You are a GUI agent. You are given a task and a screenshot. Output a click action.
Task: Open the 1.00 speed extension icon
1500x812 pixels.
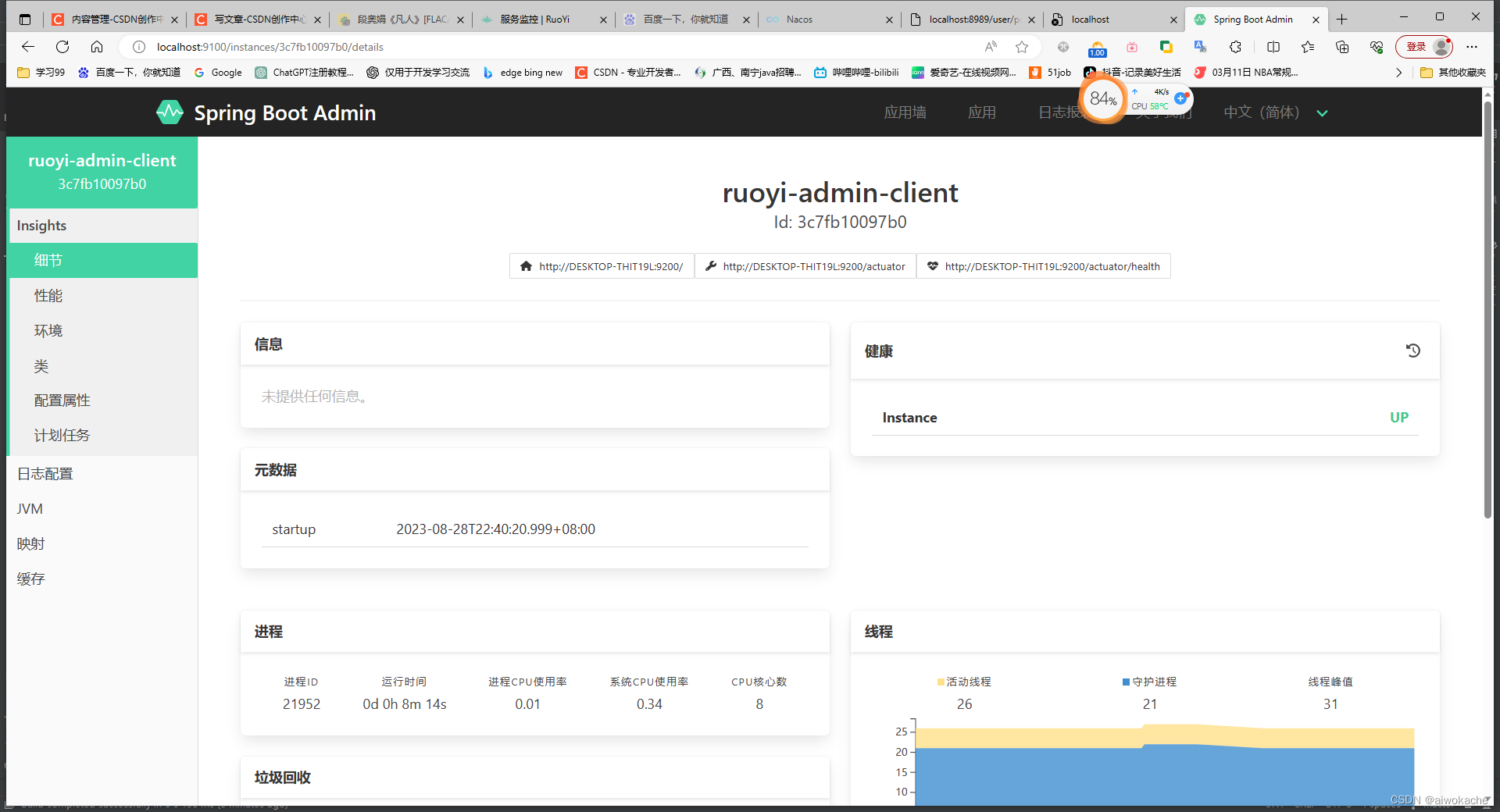click(x=1097, y=48)
